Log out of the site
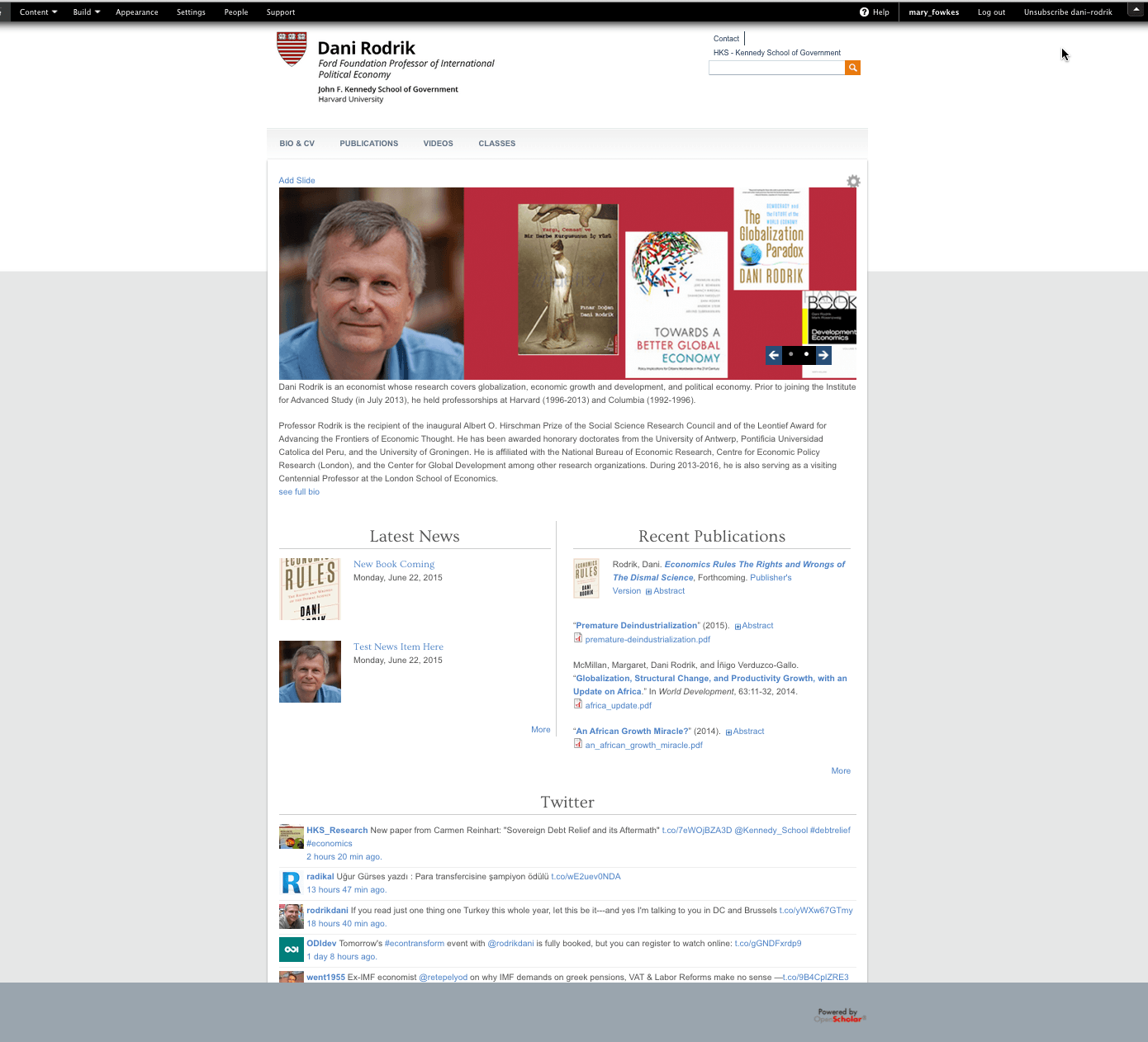This screenshot has width=1148, height=1042. [992, 12]
